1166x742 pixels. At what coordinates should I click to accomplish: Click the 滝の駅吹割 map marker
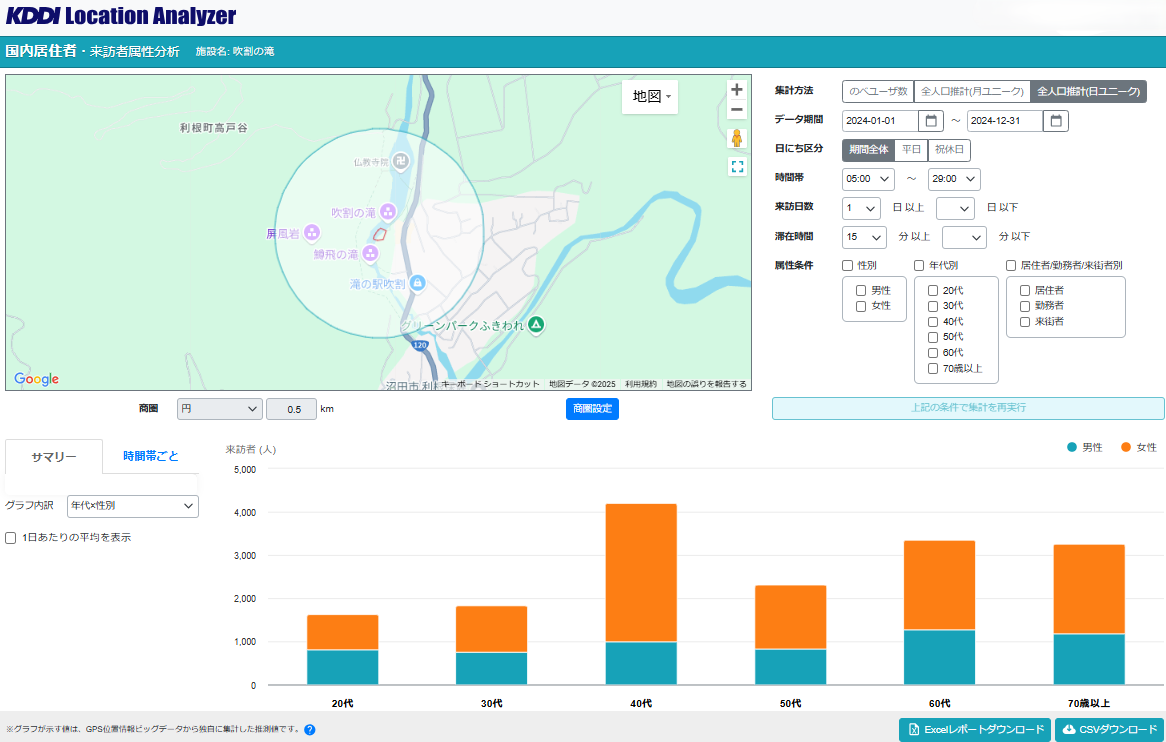418,284
